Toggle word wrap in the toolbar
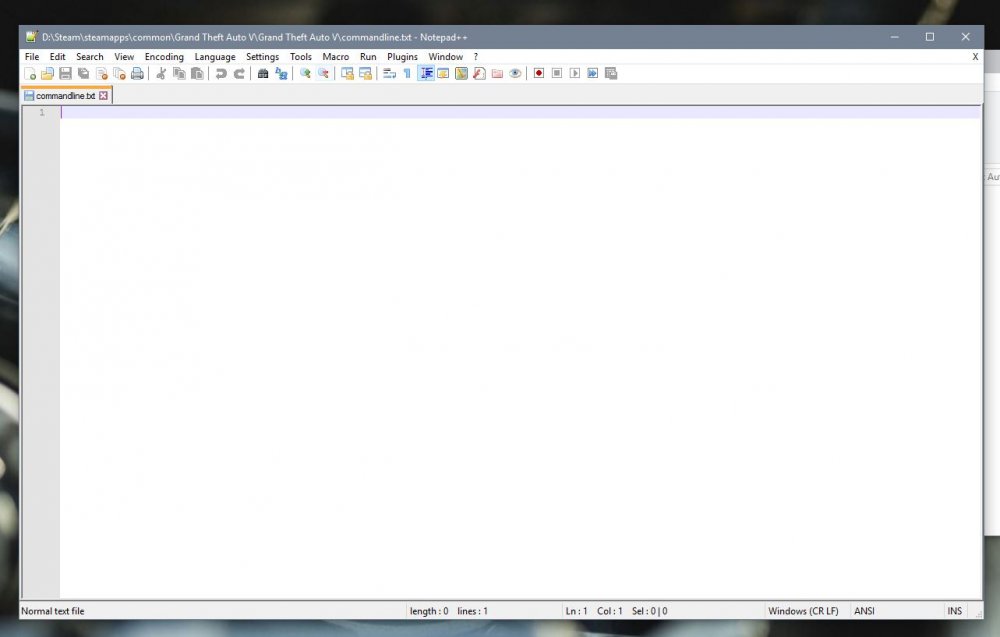 tap(389, 73)
